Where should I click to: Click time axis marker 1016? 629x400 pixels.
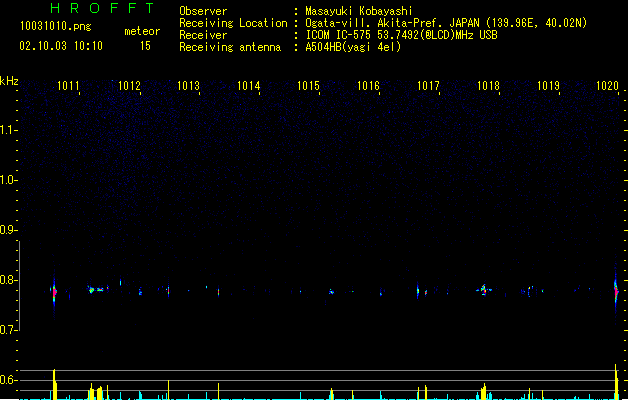point(369,86)
